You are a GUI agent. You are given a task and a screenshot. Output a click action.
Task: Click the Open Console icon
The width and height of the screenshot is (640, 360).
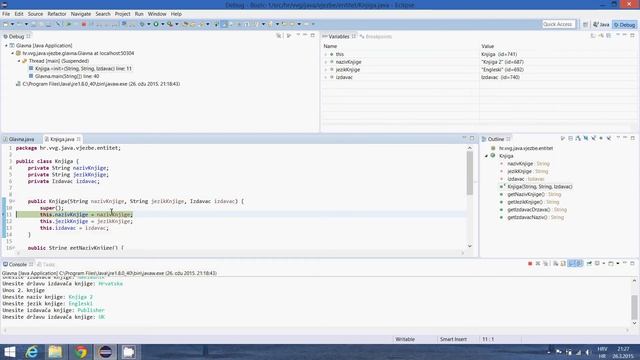pos(611,264)
